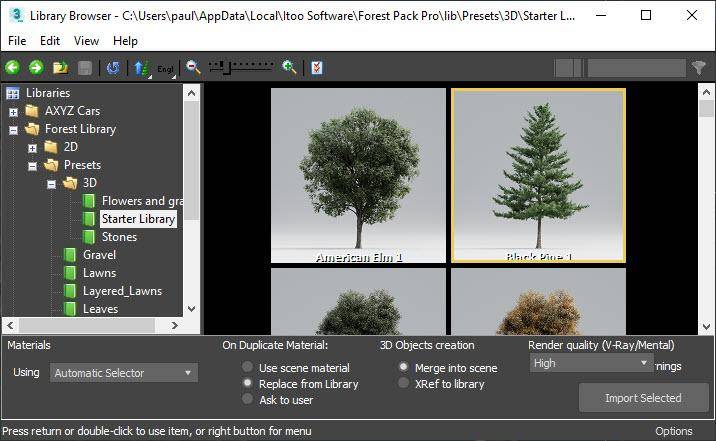Select the American Elm 1 thumbnail
This screenshot has height=441, width=716.
coord(359,175)
